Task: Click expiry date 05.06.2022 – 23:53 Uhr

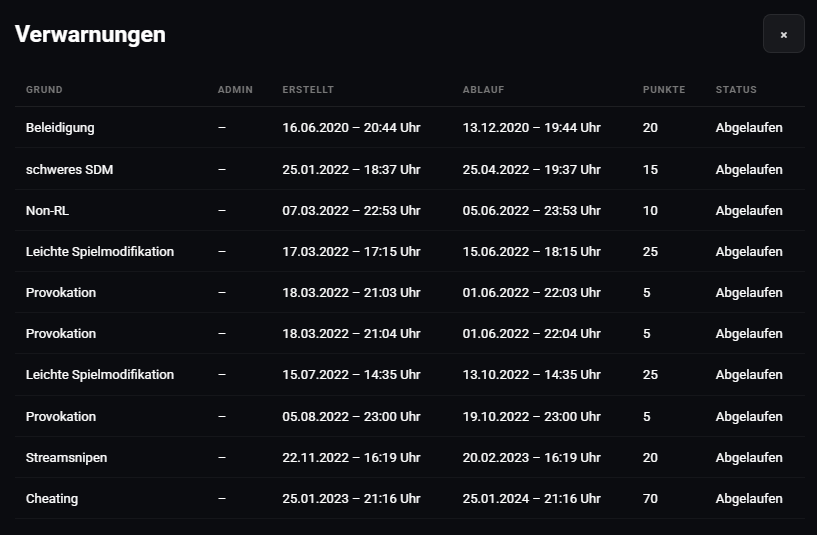Action: point(531,210)
